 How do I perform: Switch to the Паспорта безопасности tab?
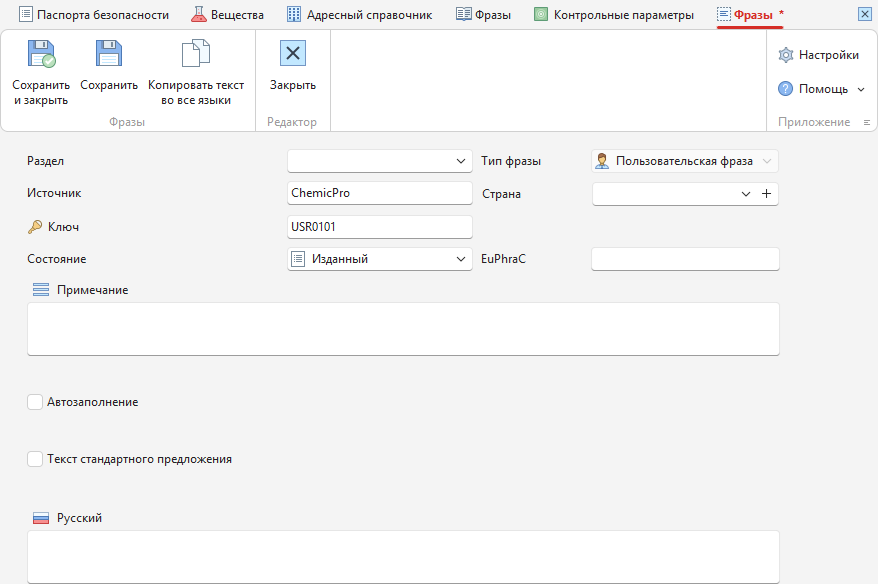click(x=94, y=15)
